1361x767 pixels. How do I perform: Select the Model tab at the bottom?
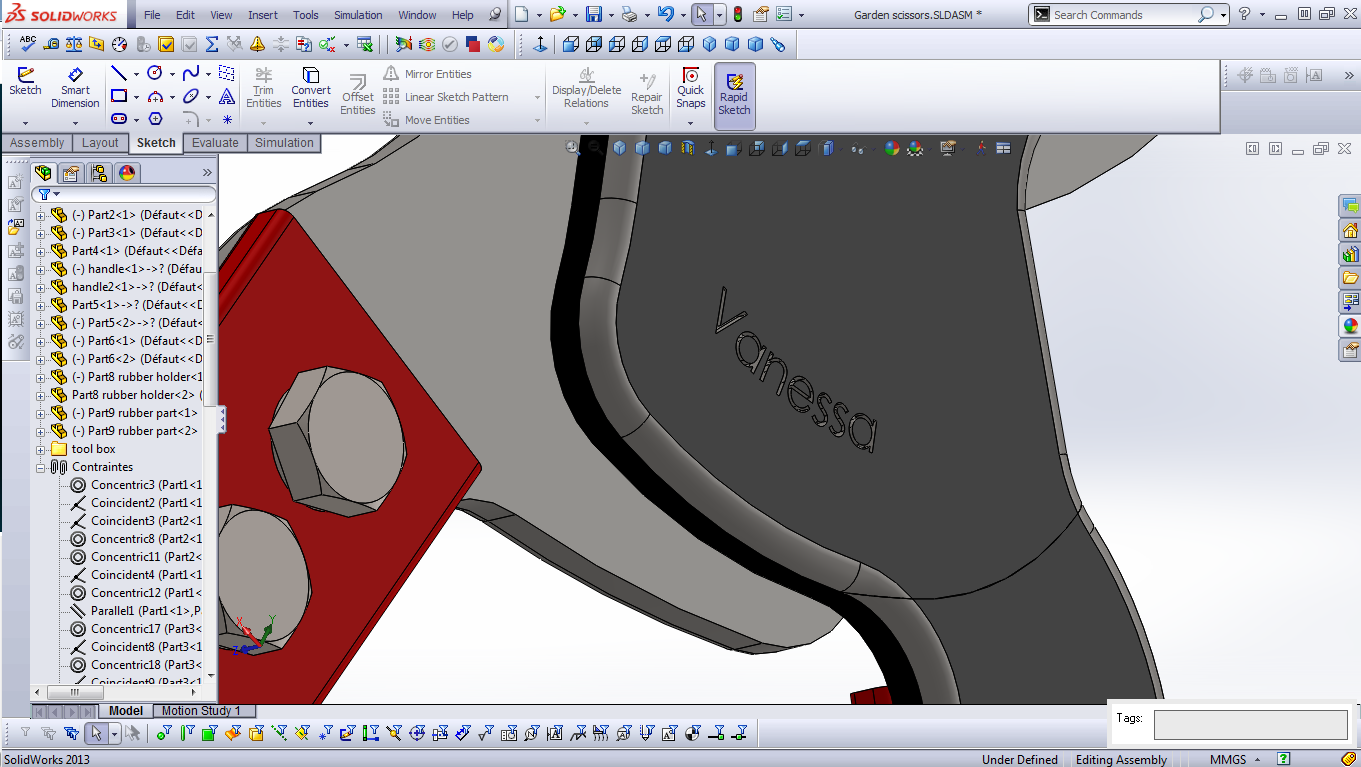point(125,711)
